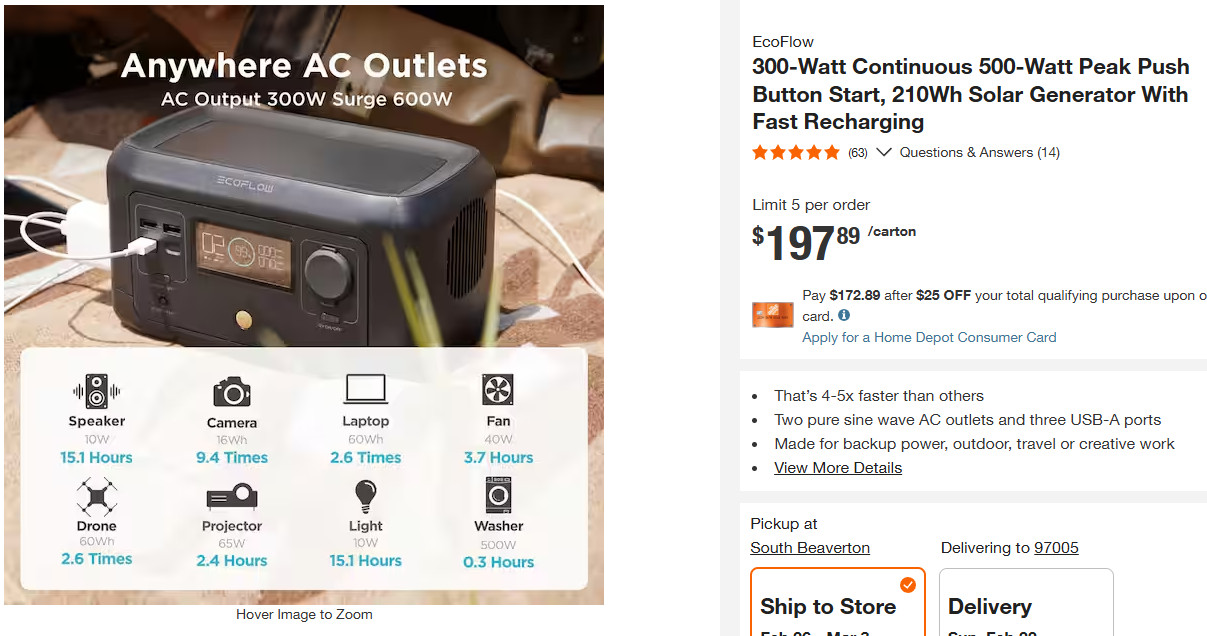Click the Washer icon in product image
Viewport: 1207px width, 636px height.
498,496
